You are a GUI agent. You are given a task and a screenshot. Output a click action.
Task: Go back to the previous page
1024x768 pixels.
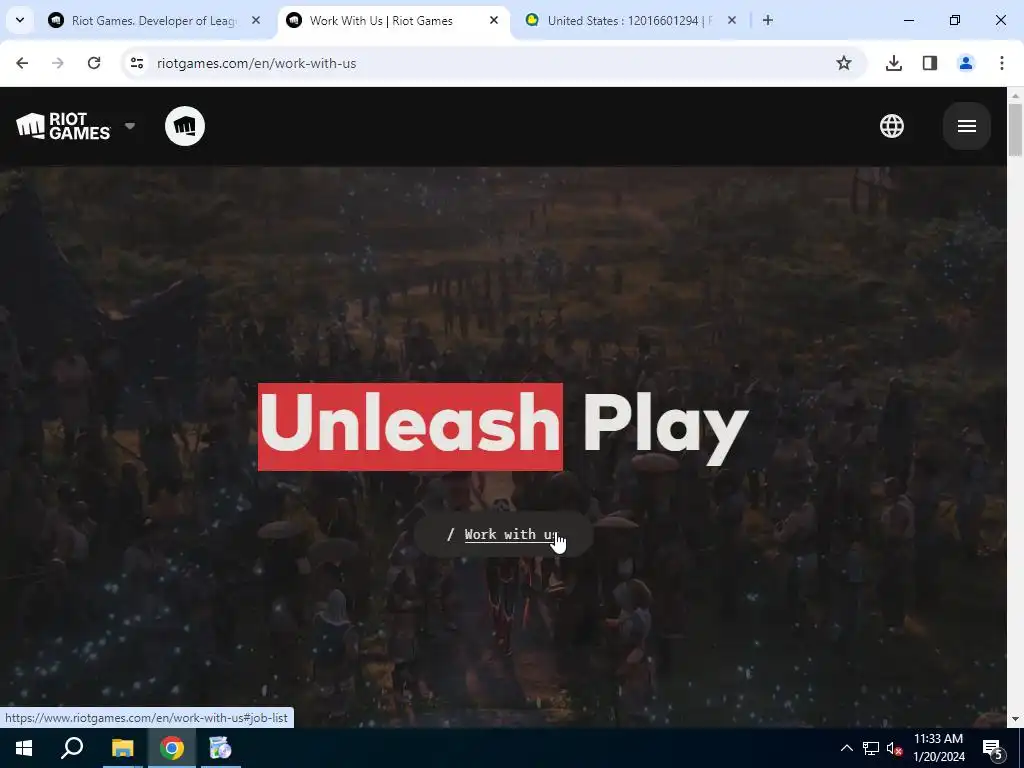(x=22, y=63)
